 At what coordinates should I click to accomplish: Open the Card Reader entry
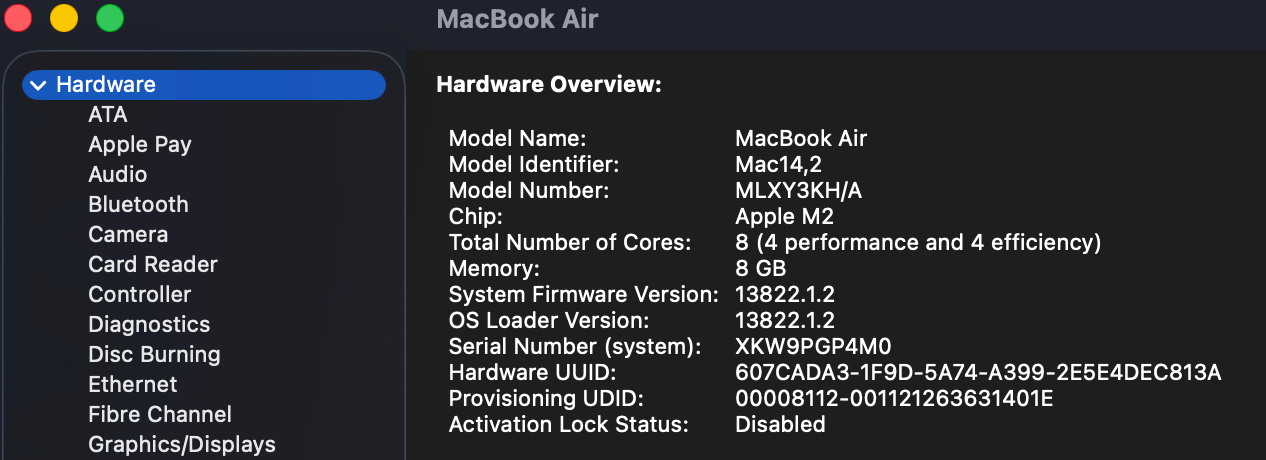[153, 265]
